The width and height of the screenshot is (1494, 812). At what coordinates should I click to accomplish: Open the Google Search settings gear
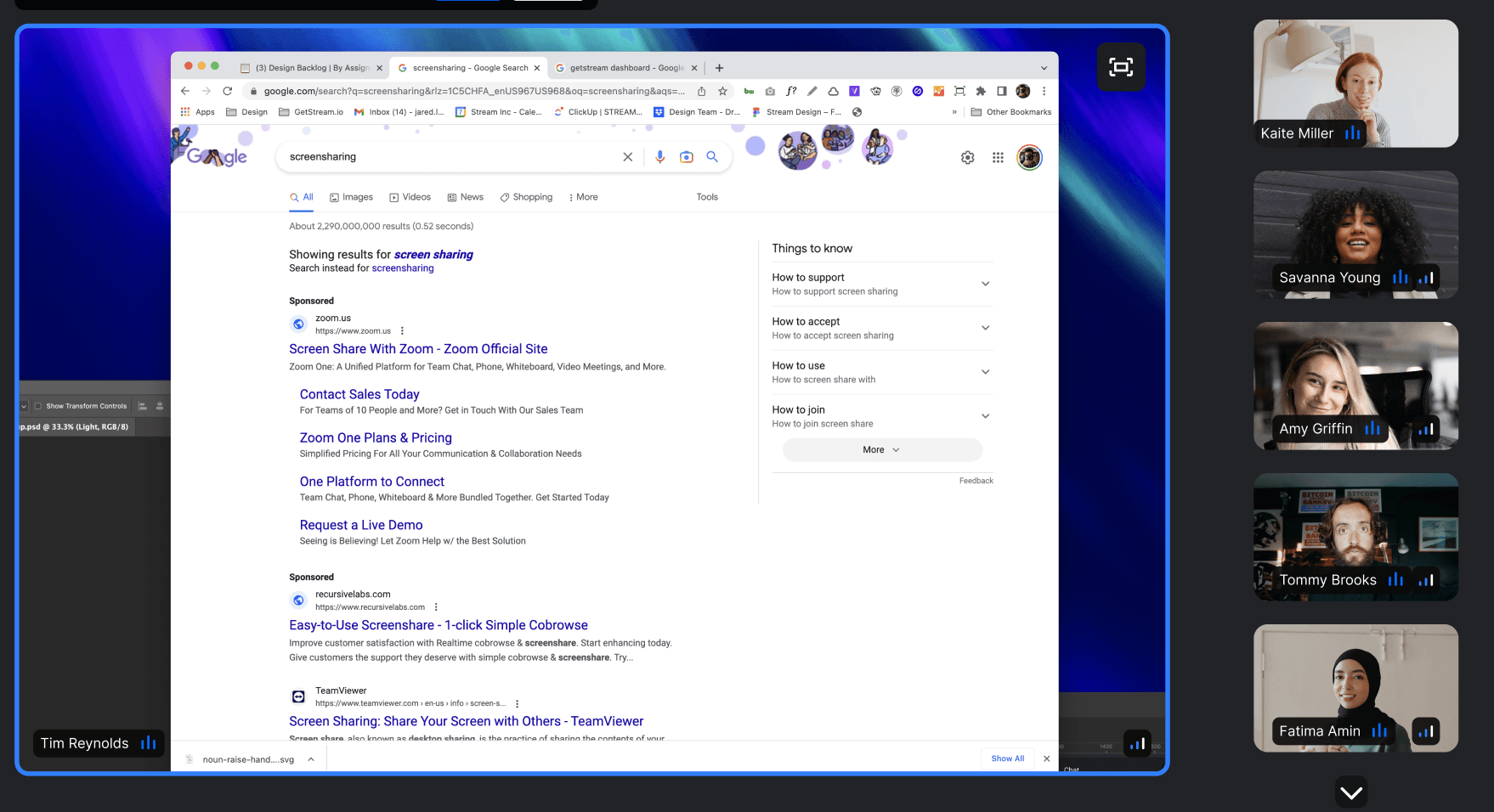pyautogui.click(x=967, y=157)
